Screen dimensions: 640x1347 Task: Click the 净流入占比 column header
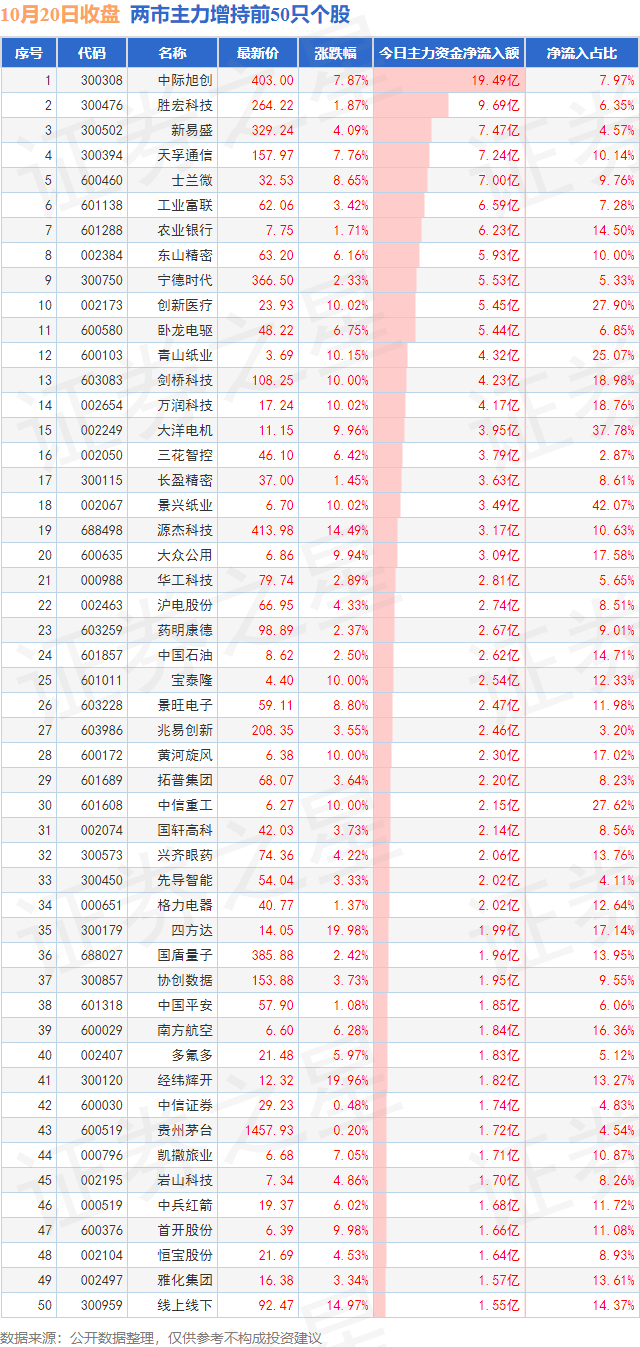click(x=582, y=53)
